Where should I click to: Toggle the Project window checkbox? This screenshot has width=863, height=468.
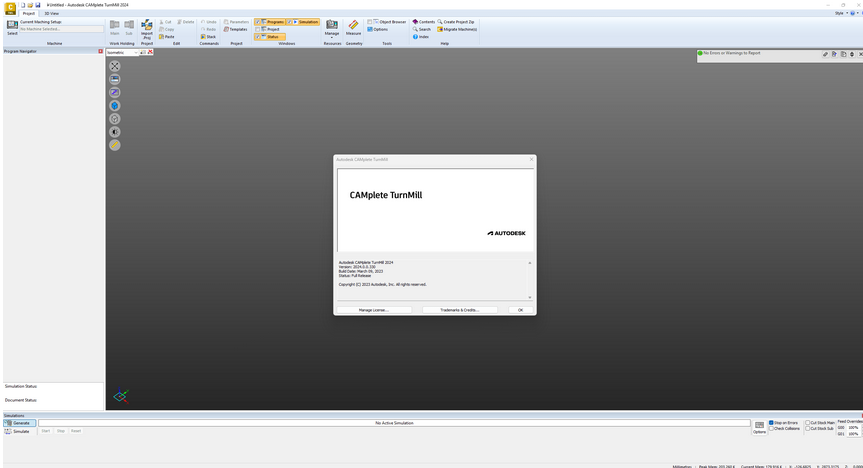point(258,29)
